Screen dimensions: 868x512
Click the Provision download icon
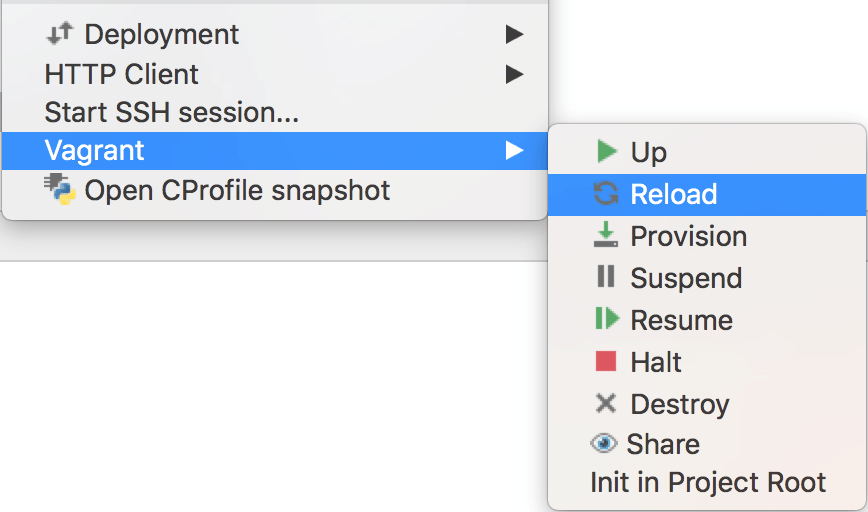(606, 236)
